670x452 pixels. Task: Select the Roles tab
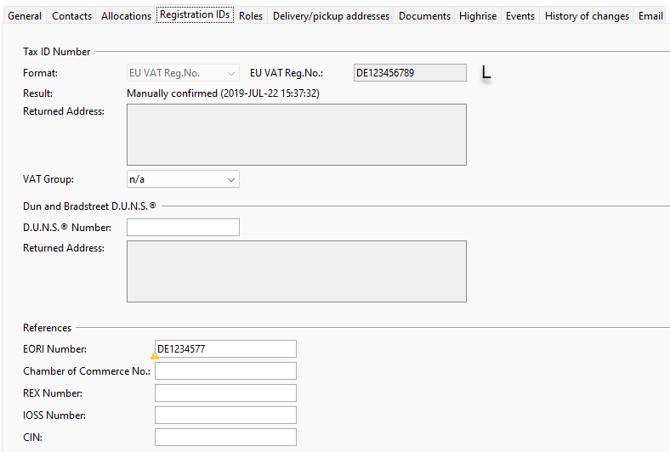point(250,16)
